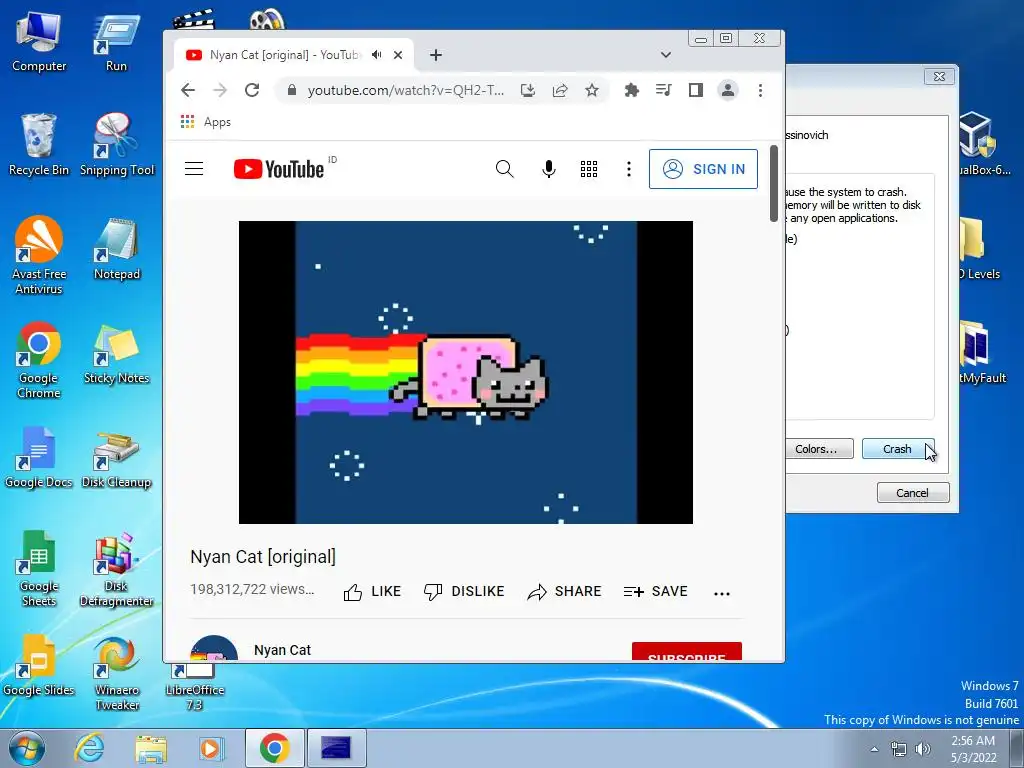Expand the 198,312,722 views description text
Screen dimensions: 1024x768
[252, 589]
